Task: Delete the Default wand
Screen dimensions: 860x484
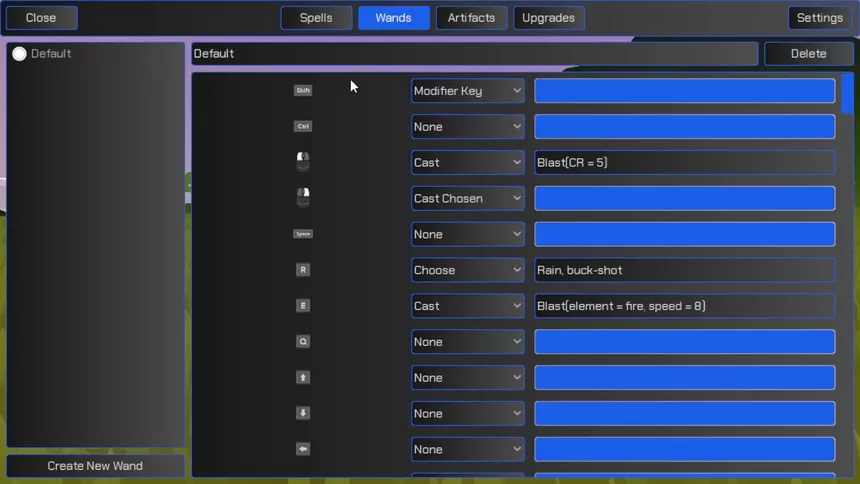Action: (x=808, y=54)
